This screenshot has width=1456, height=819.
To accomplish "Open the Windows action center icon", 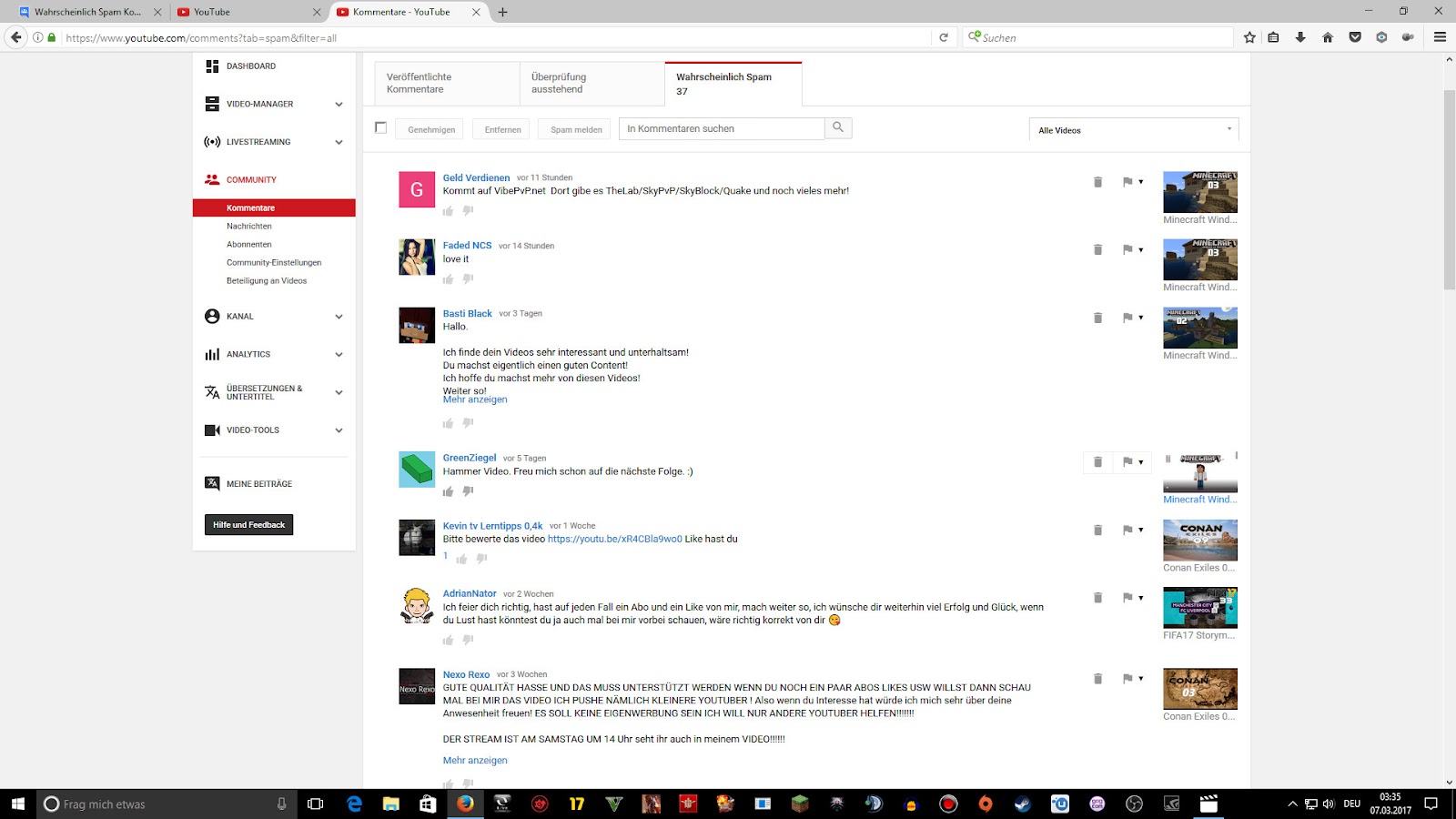I will (x=1431, y=804).
